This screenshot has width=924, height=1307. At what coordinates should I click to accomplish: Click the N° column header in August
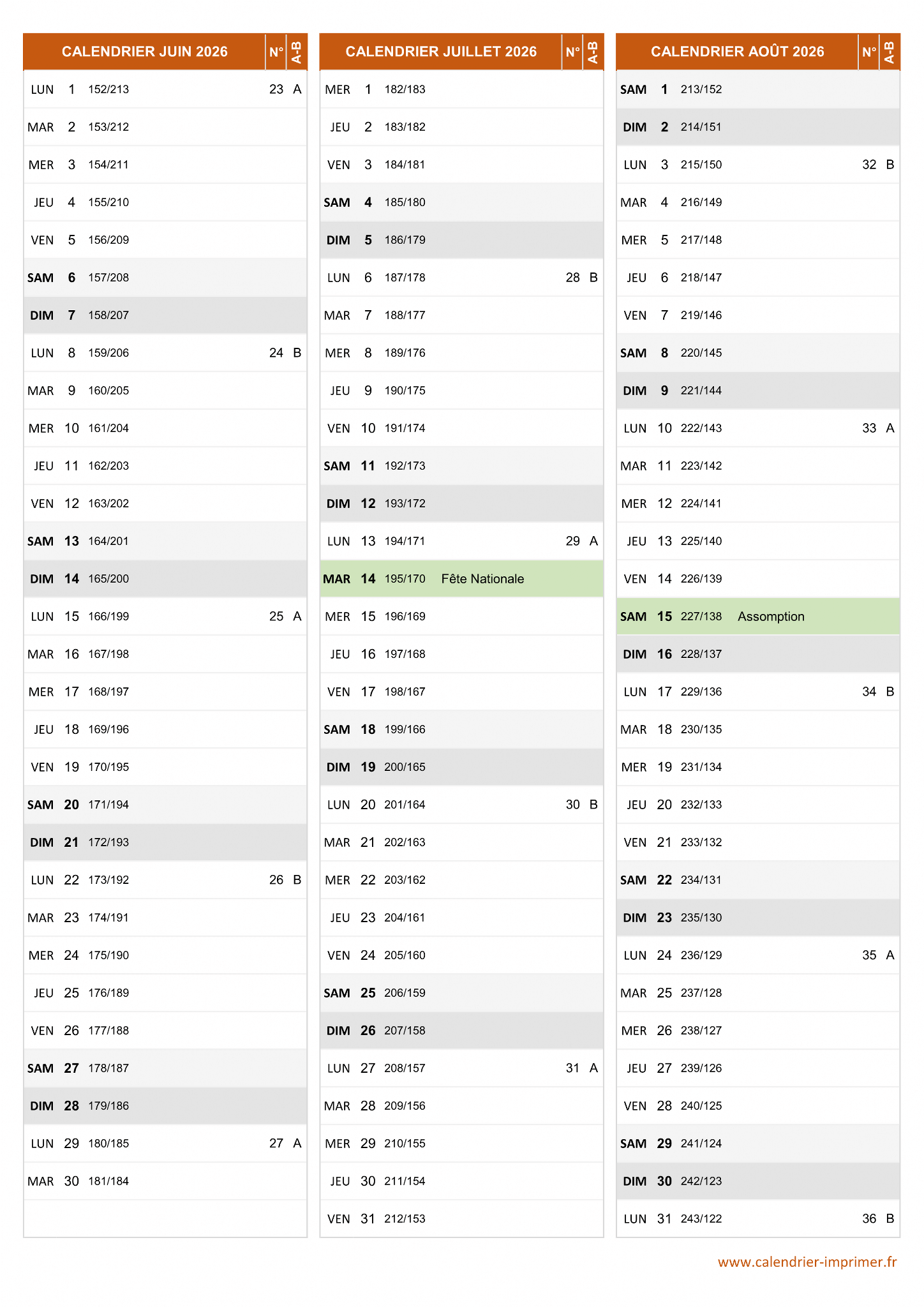pos(869,52)
